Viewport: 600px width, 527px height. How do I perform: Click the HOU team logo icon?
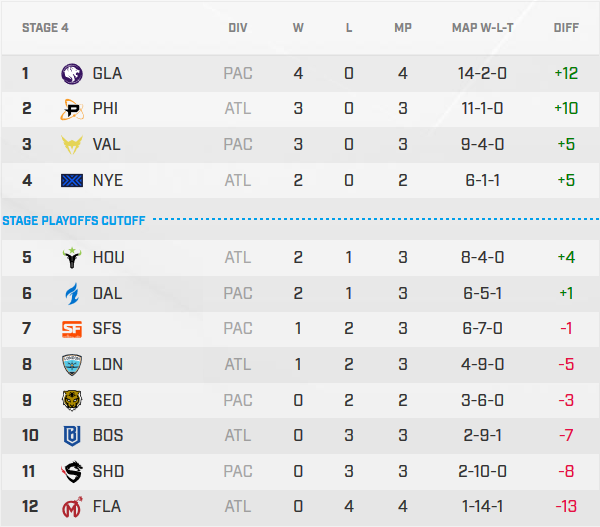coord(73,258)
